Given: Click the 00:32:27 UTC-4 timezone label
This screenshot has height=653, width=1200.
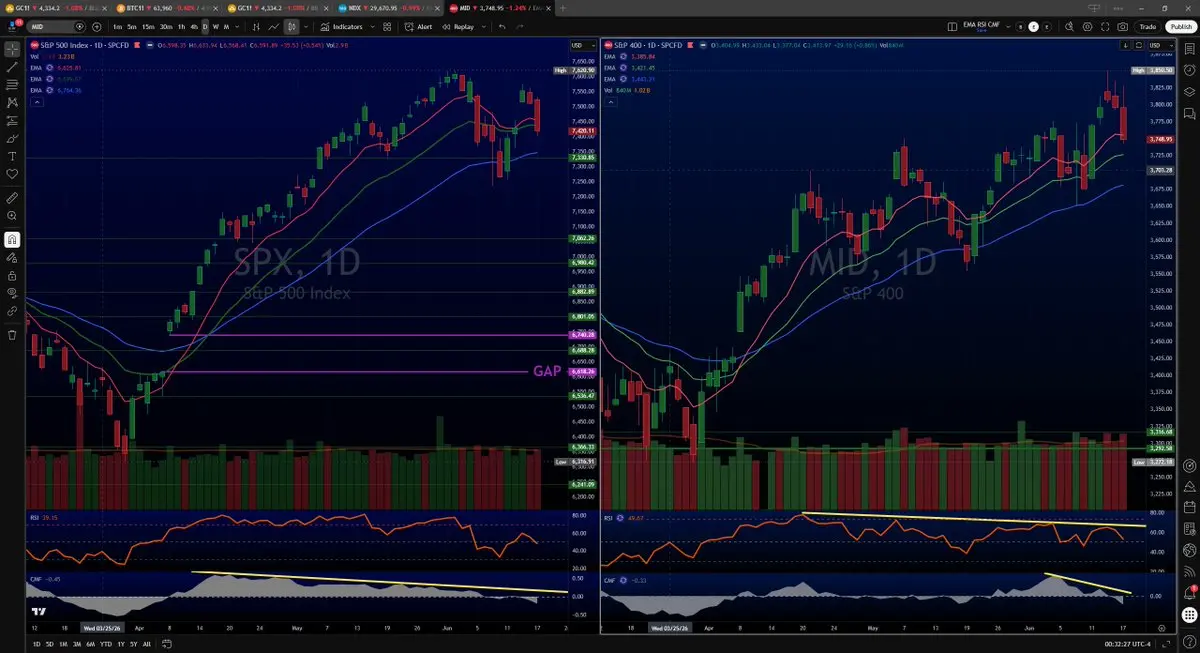Looking at the screenshot, I should 1127,644.
